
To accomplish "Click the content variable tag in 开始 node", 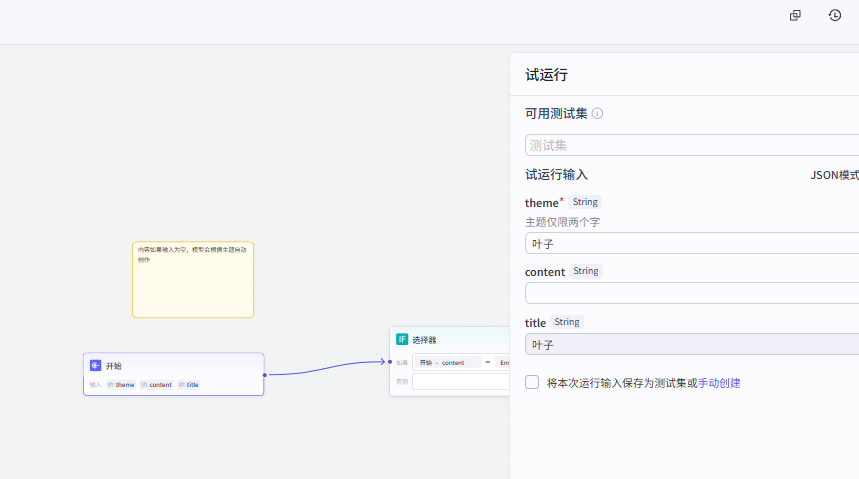I will [157, 385].
